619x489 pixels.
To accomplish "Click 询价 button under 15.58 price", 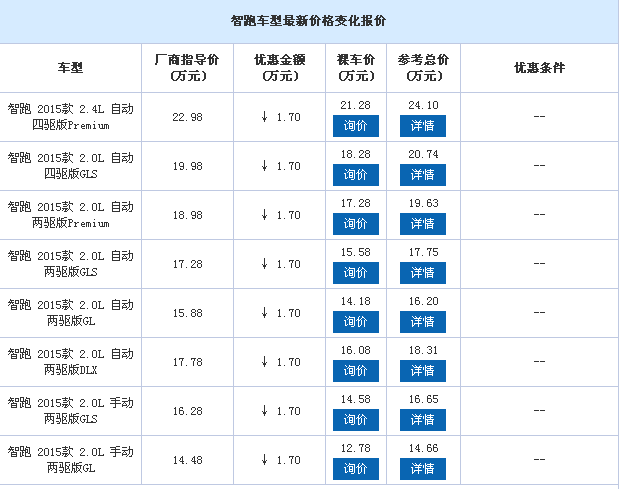I will point(356,273).
